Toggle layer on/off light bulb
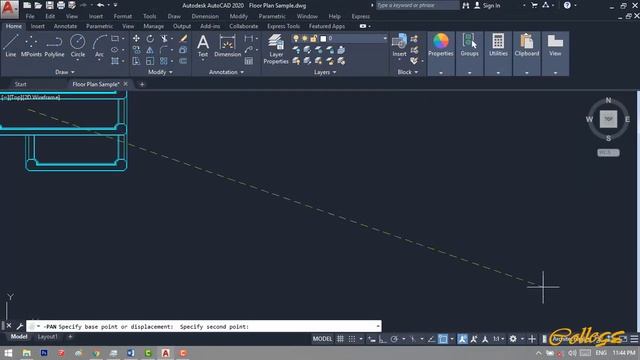 point(296,38)
